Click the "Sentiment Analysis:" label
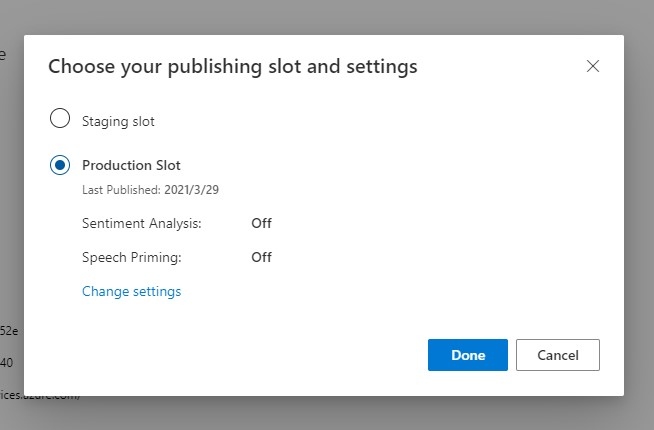The image size is (654, 430). coord(141,224)
